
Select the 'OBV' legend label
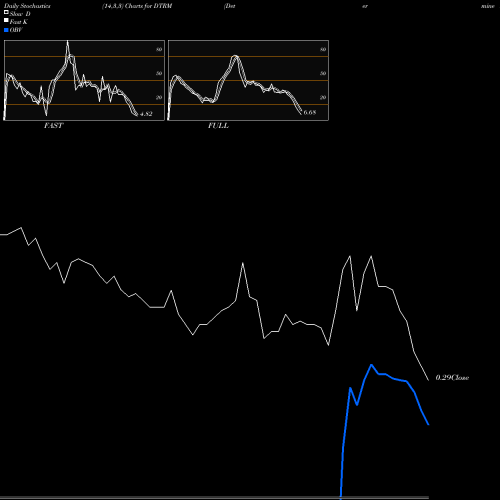click(16, 30)
